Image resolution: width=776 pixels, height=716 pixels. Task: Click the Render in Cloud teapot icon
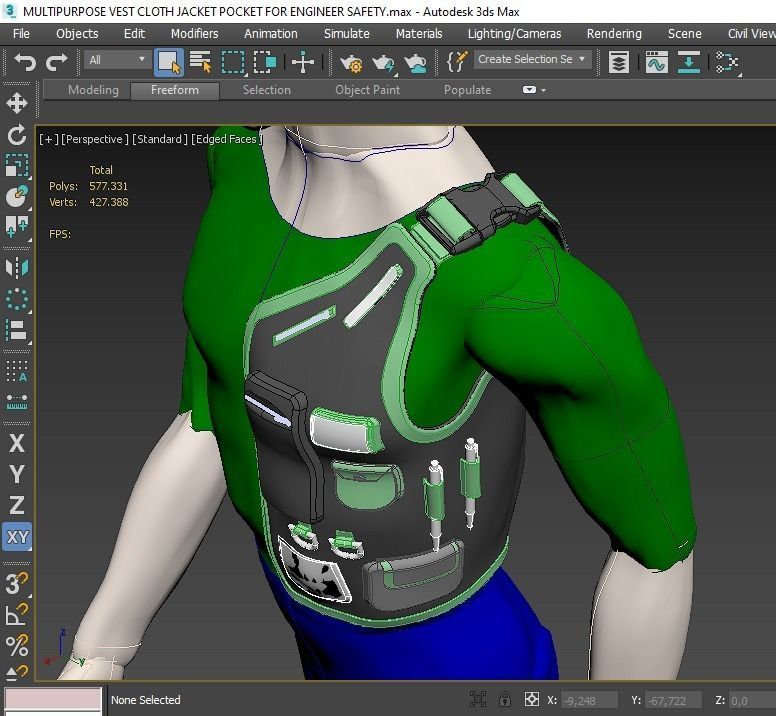[415, 63]
